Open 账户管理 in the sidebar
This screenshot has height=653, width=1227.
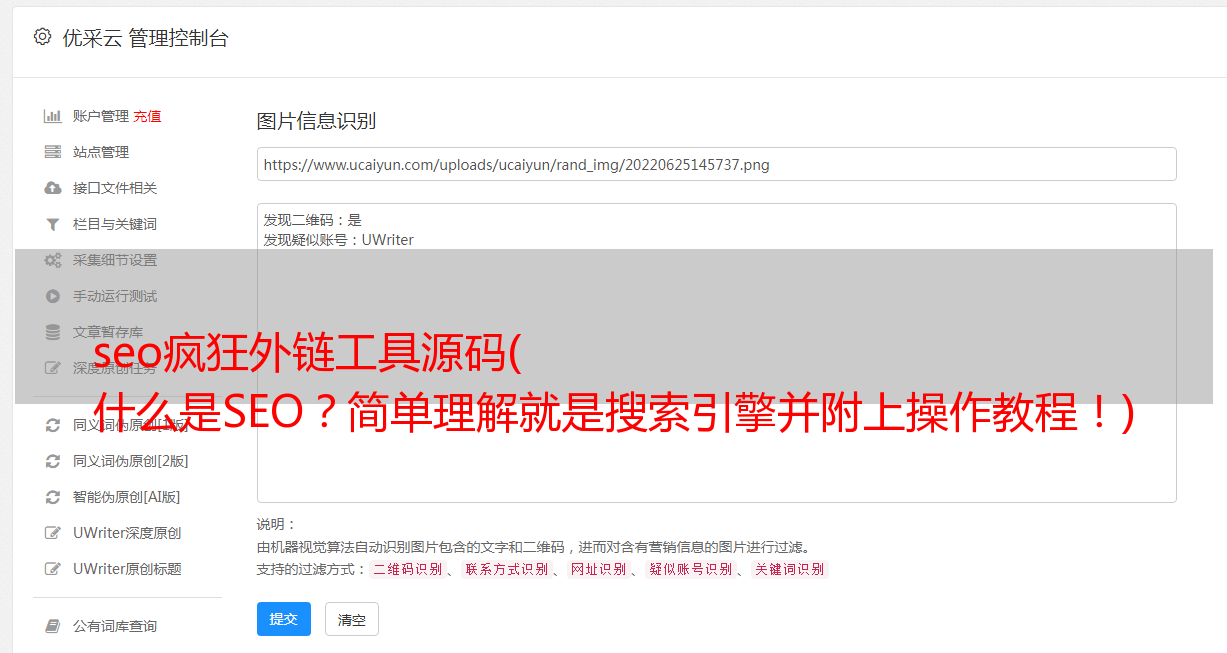[x=101, y=116]
